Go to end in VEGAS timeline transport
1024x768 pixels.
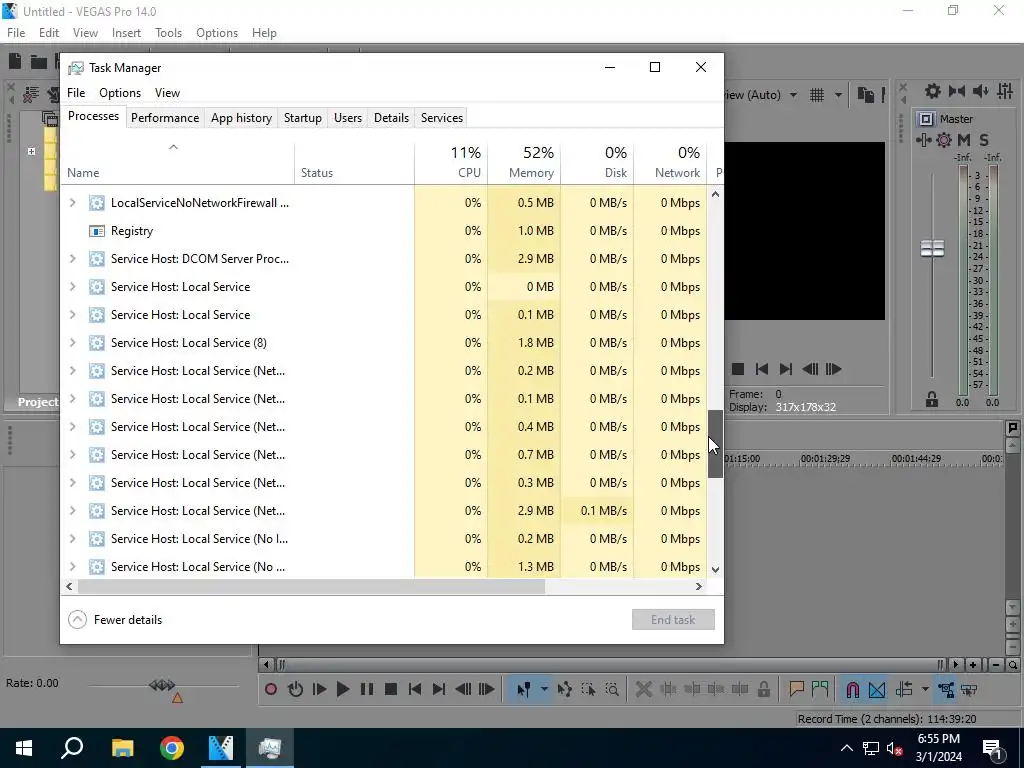[x=439, y=689]
